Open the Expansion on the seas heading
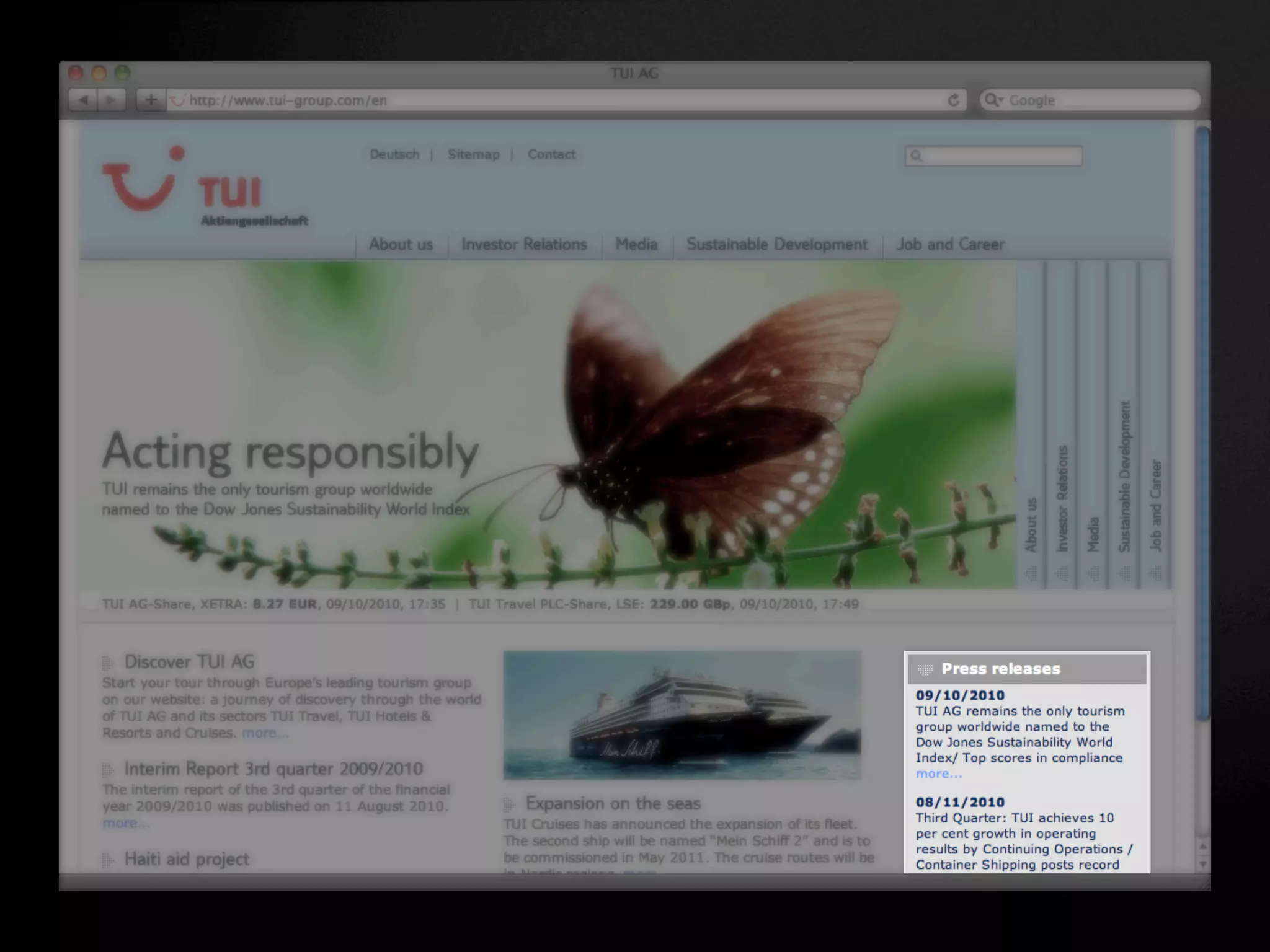The width and height of the screenshot is (1270, 952). pyautogui.click(x=613, y=804)
